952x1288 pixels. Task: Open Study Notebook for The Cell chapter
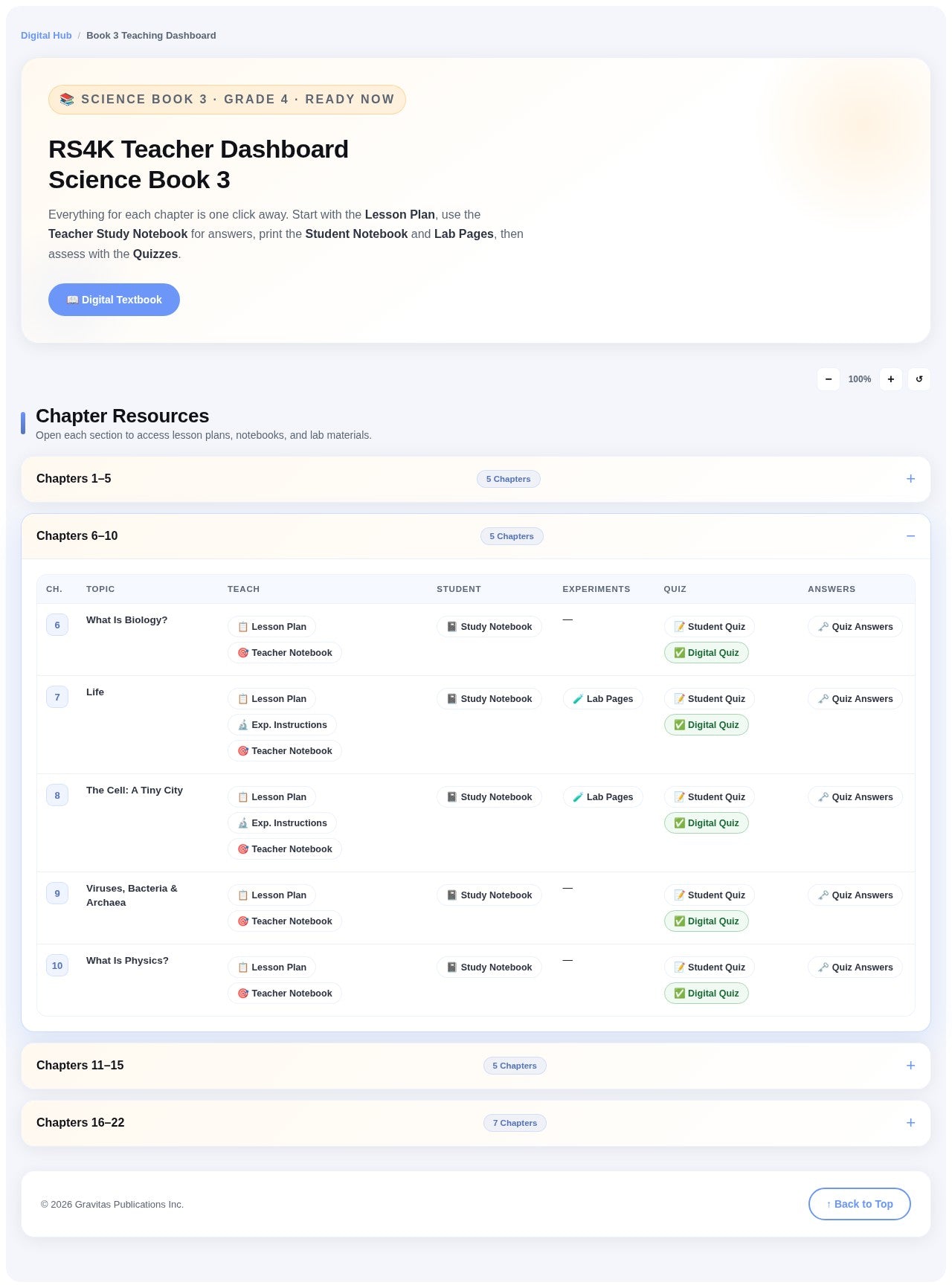[489, 797]
